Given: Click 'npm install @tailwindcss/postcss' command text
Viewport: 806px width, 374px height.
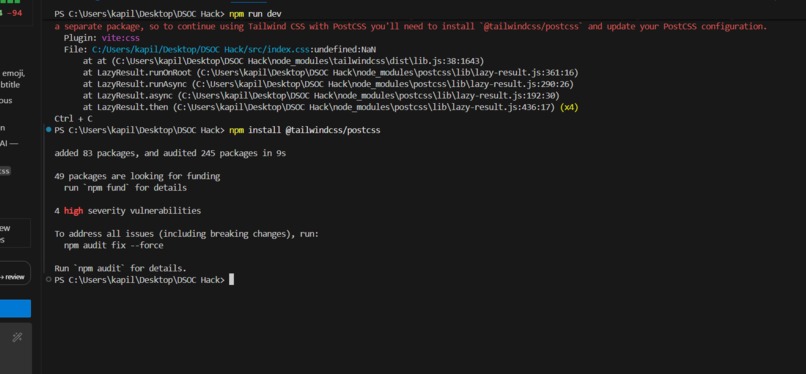Looking at the screenshot, I should pos(305,130).
